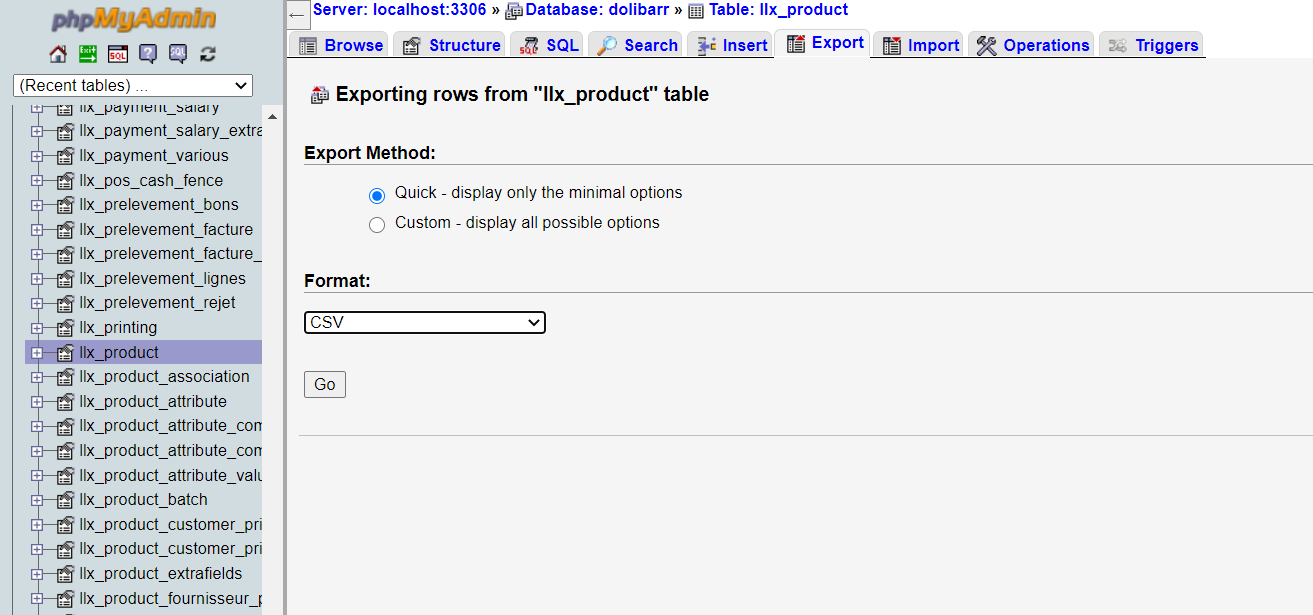Open the llx_prelevement_lignes table link
1313x615 pixels.
click(x=163, y=279)
